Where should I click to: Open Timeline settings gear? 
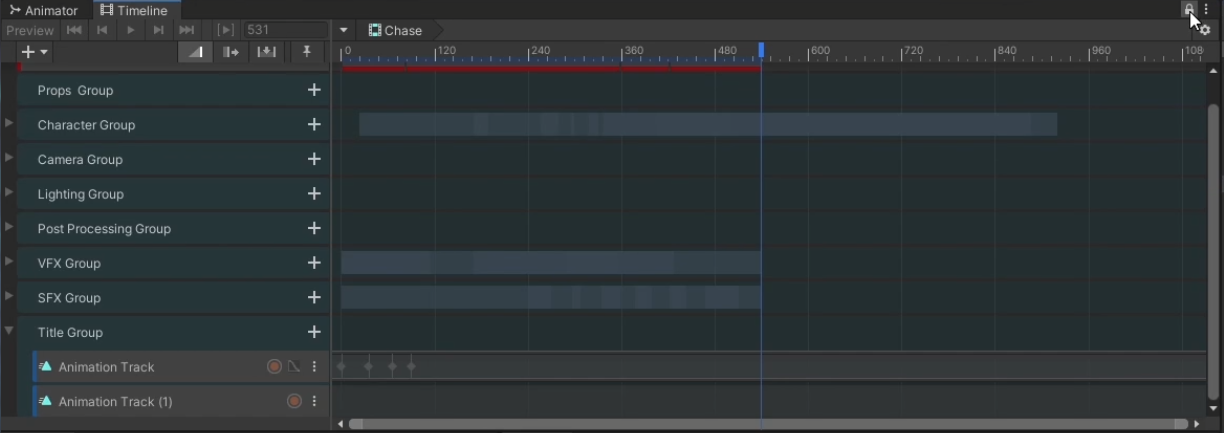(1204, 30)
